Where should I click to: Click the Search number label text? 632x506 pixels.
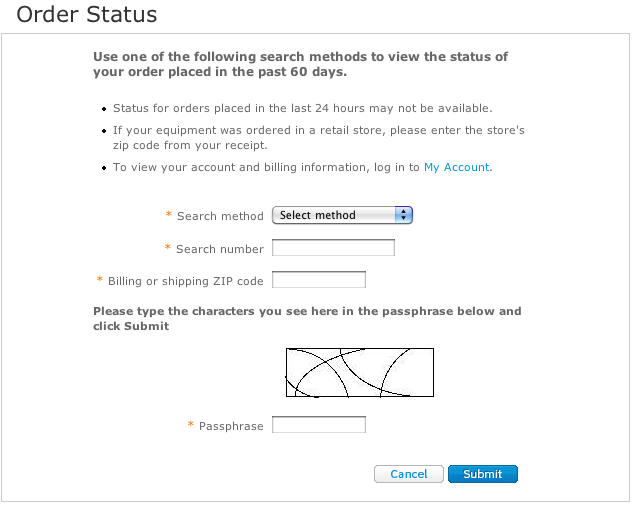point(220,249)
